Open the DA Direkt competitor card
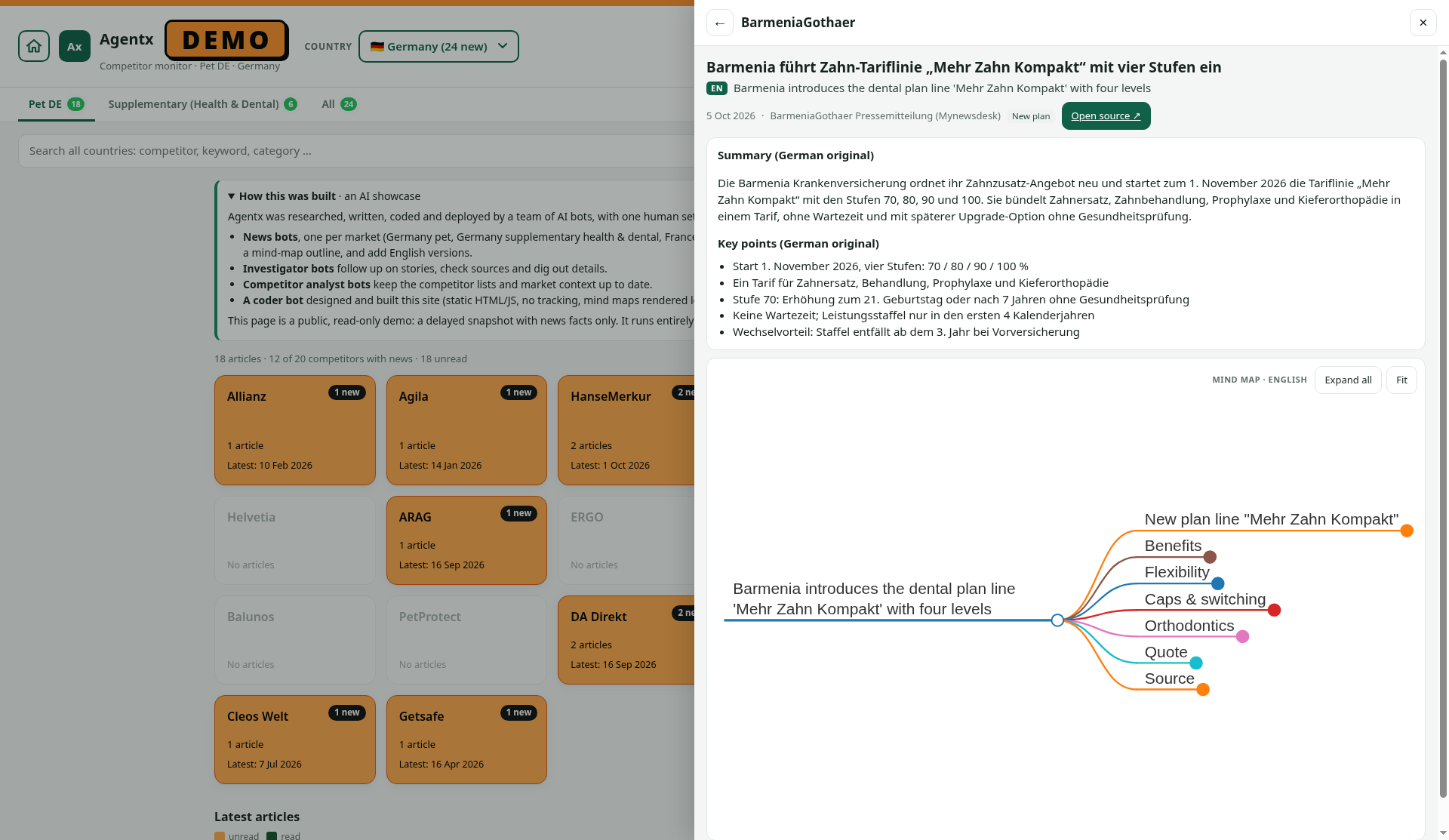This screenshot has height=840, width=1449. [626, 640]
